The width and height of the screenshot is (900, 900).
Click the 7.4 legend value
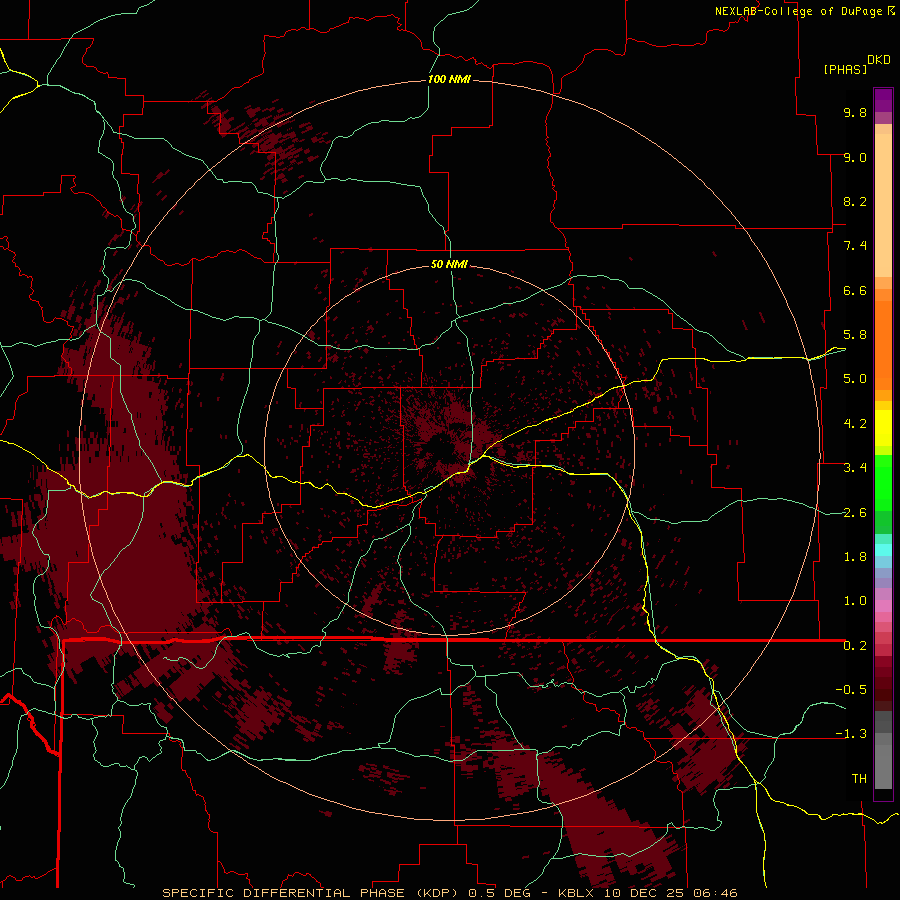pos(855,246)
